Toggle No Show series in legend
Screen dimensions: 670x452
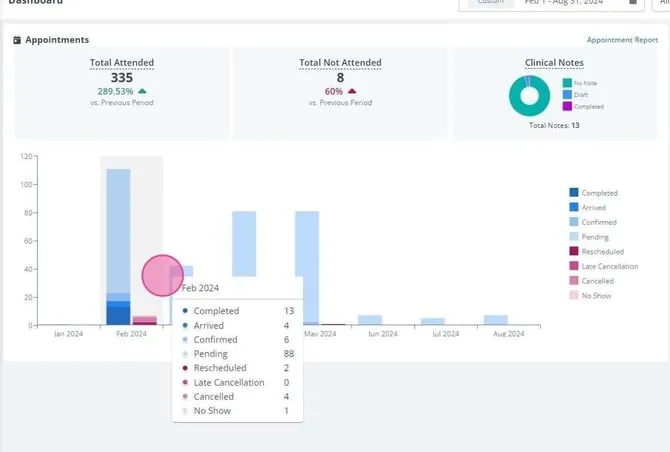(x=574, y=295)
